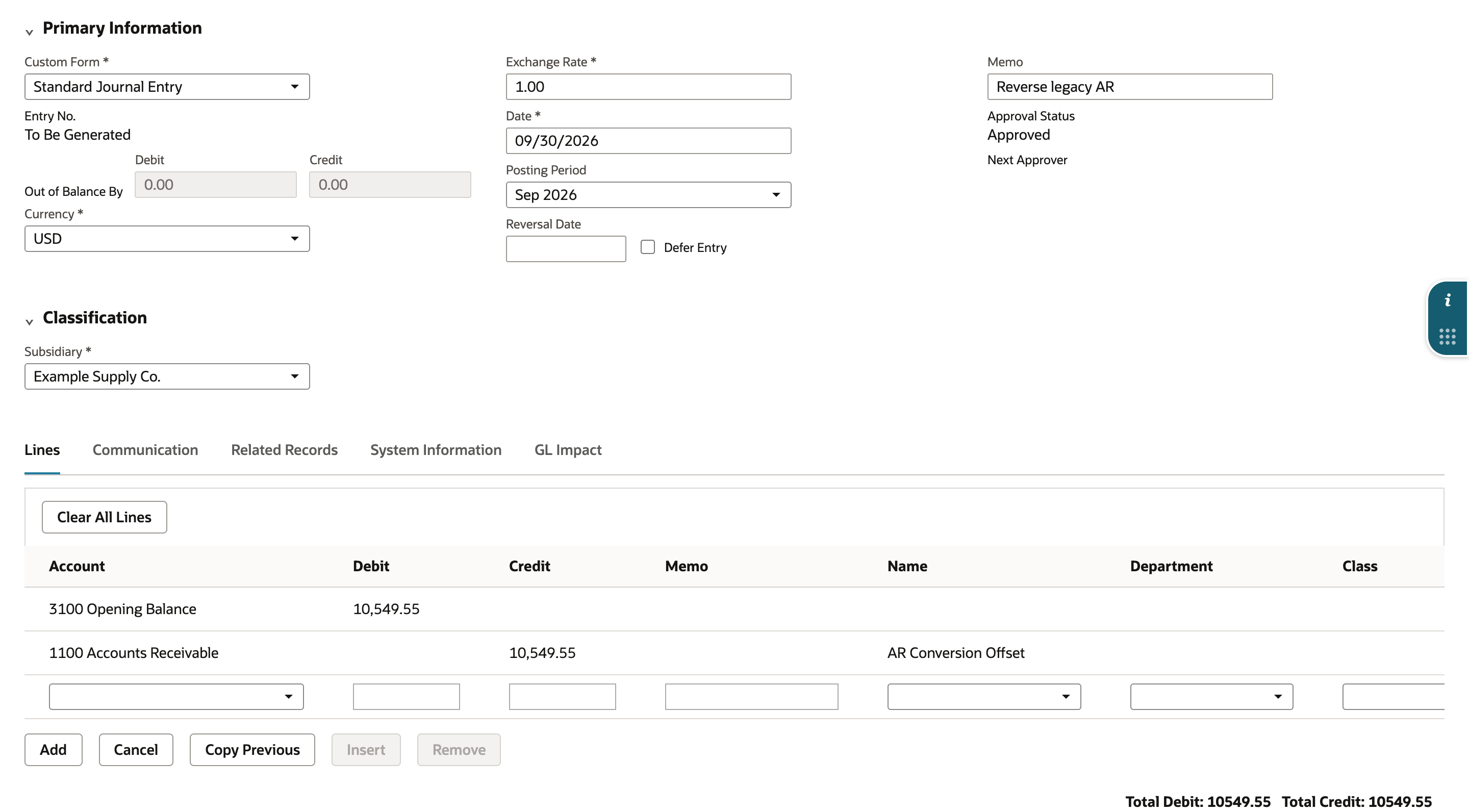The height and width of the screenshot is (812, 1469).
Task: Click the Total Debit 10549.55 text
Action: pyautogui.click(x=1198, y=802)
